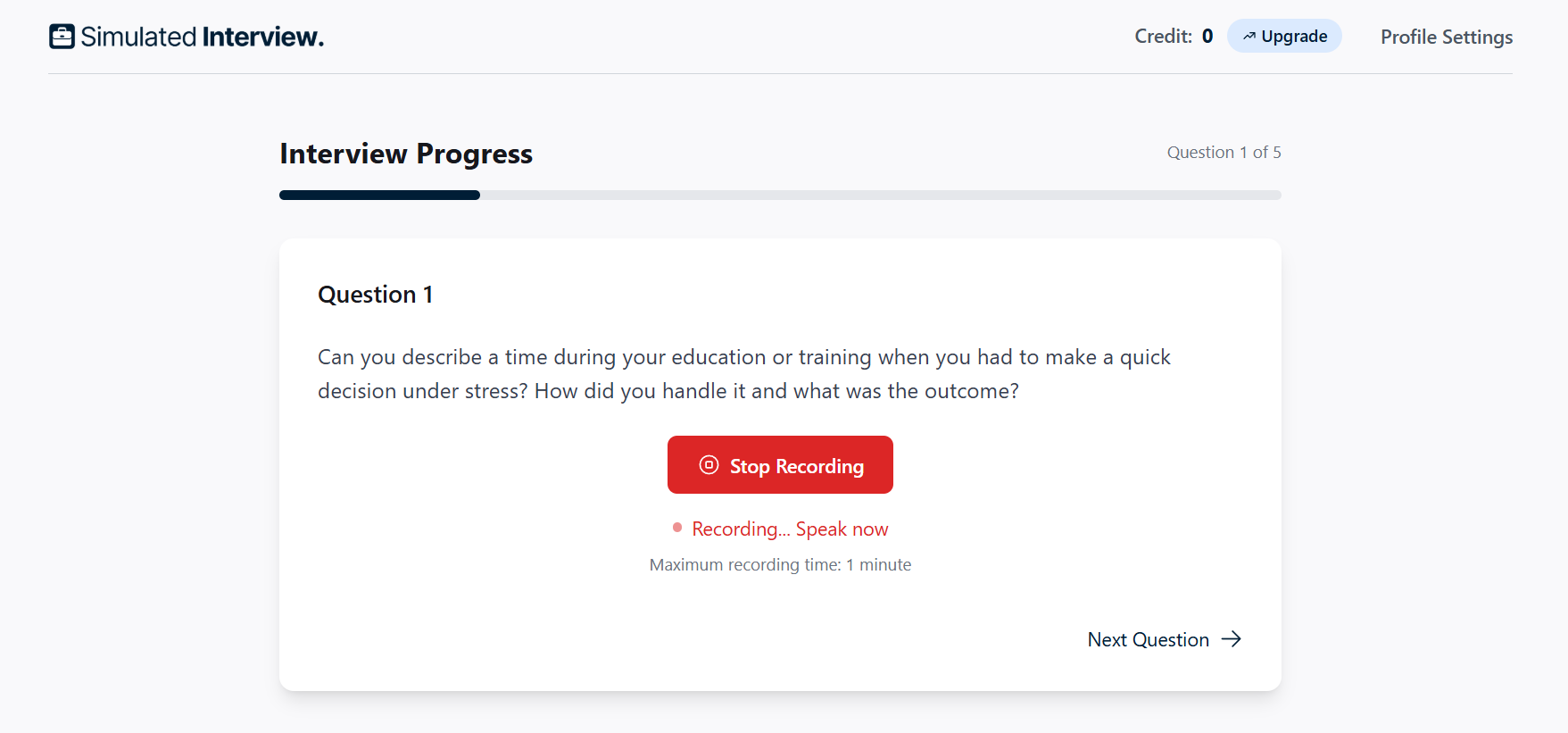The image size is (1568, 733).
Task: Click the arrow icon after Next Question
Action: point(1232,639)
